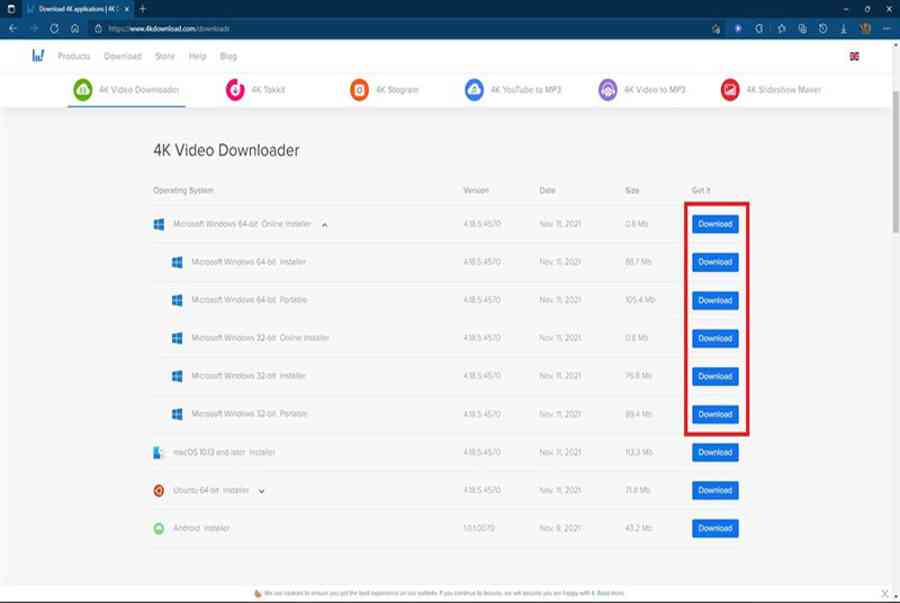
Task: Click the 4K YouTube to MP3 icon
Action: (474, 90)
